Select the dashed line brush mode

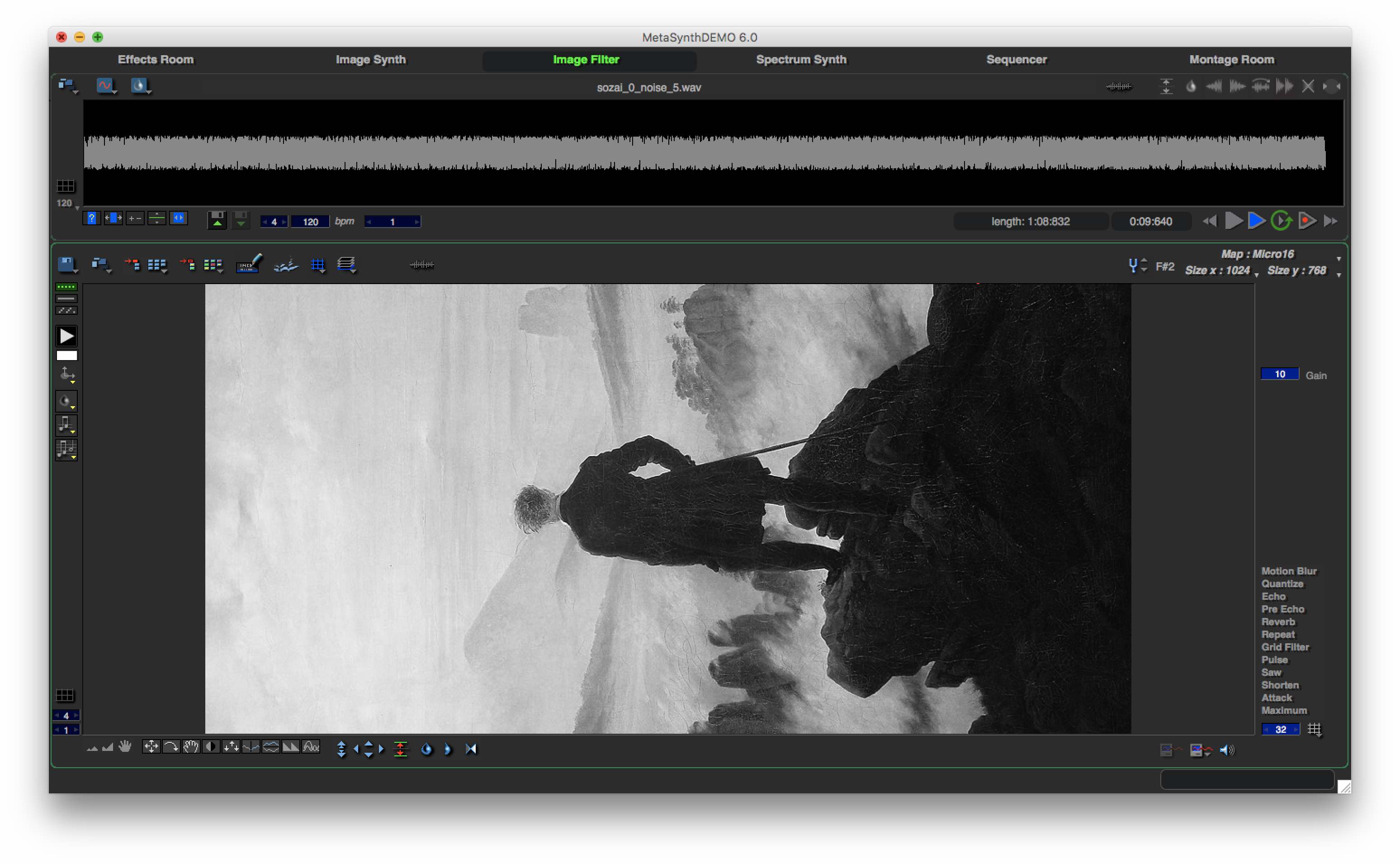(x=66, y=311)
